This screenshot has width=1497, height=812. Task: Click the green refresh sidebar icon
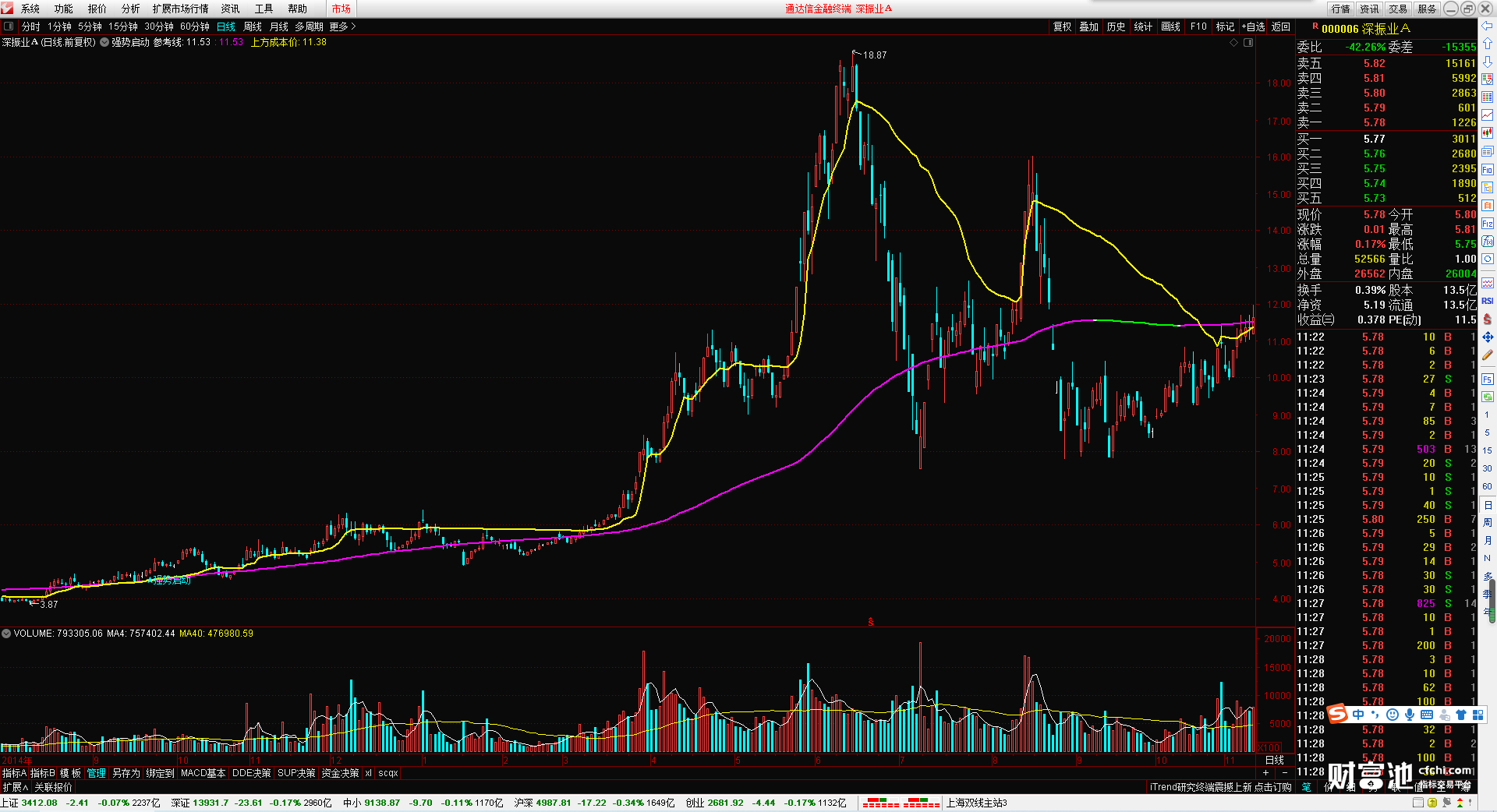(x=1488, y=397)
